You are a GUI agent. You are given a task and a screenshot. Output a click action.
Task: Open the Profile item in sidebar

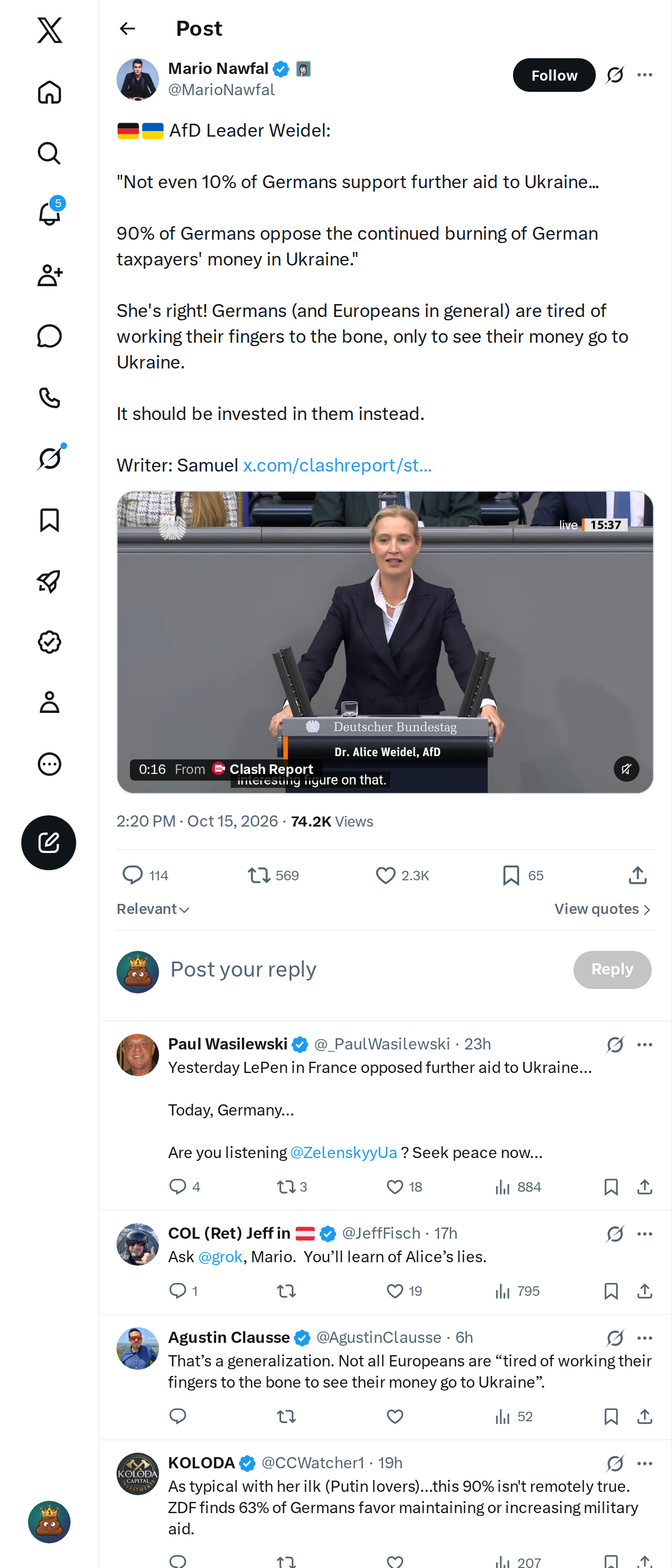pyautogui.click(x=49, y=702)
